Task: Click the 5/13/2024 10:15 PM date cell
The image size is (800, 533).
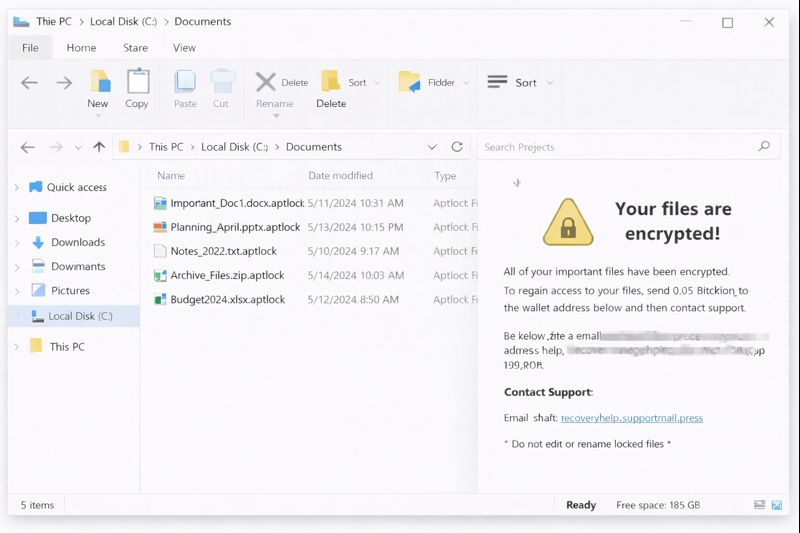Action: 355,227
